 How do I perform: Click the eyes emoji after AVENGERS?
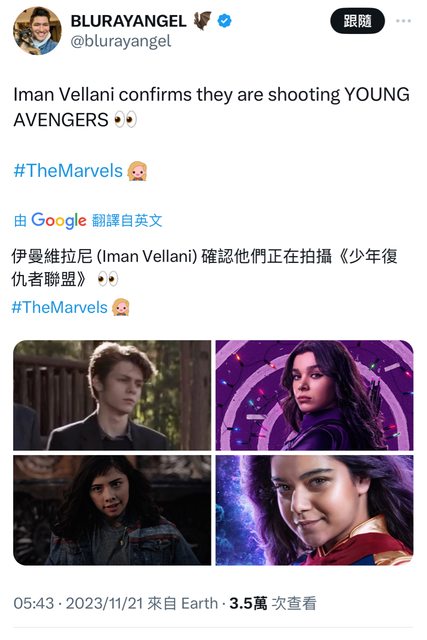[125, 120]
